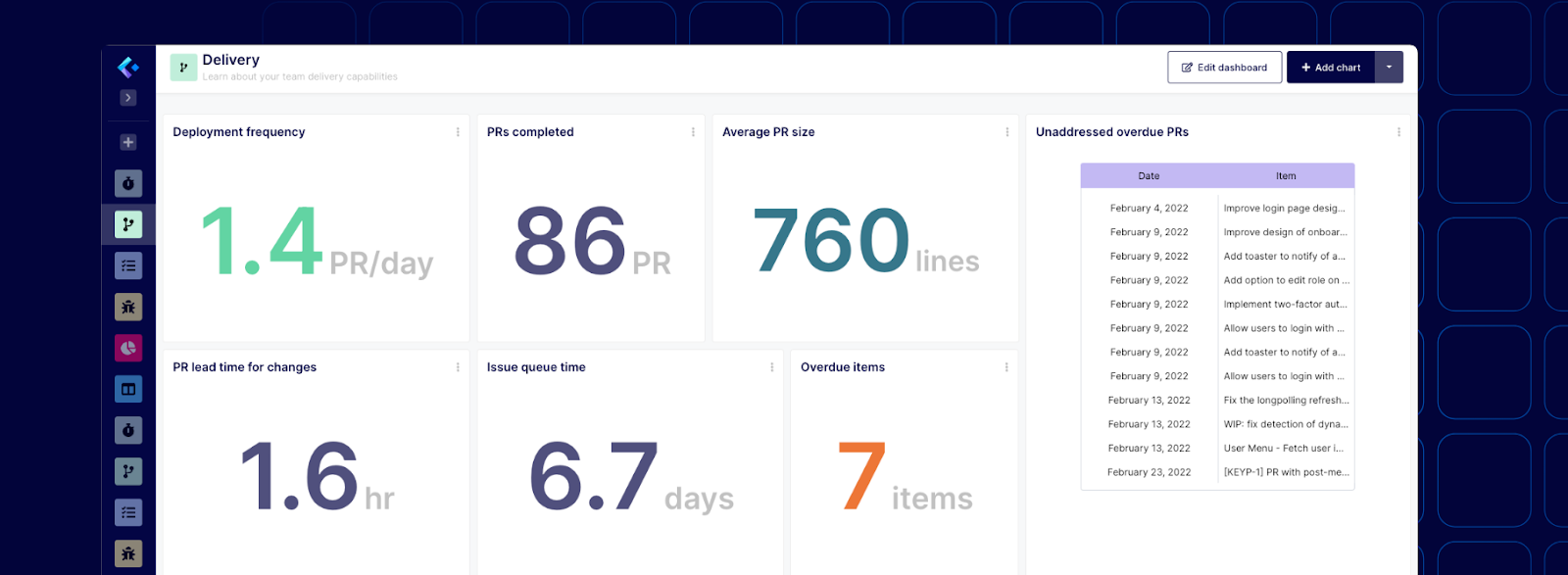The width and height of the screenshot is (1568, 575).
Task: Click the Add chart button
Action: (1331, 68)
